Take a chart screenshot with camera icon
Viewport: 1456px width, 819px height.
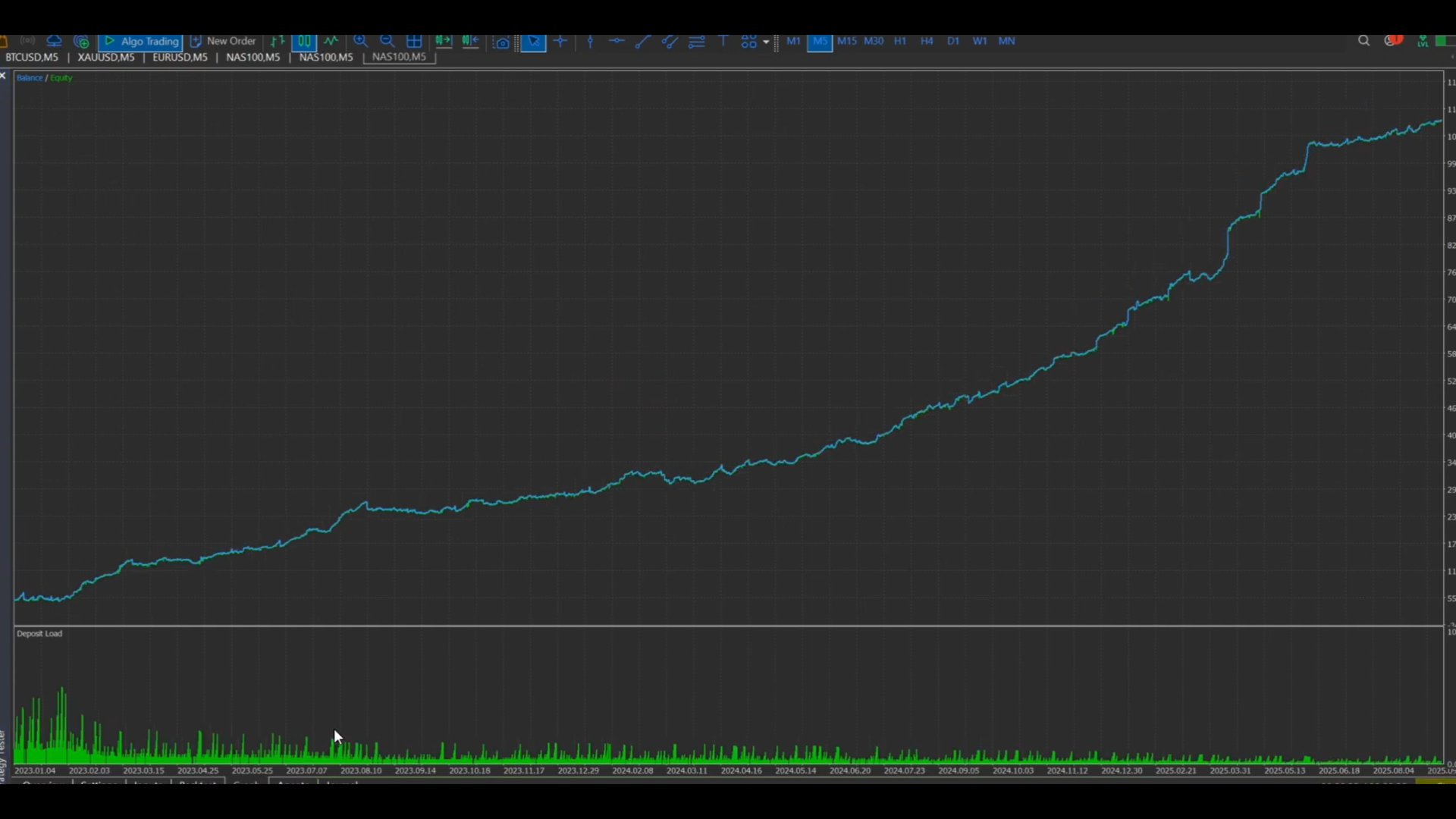[x=501, y=42]
